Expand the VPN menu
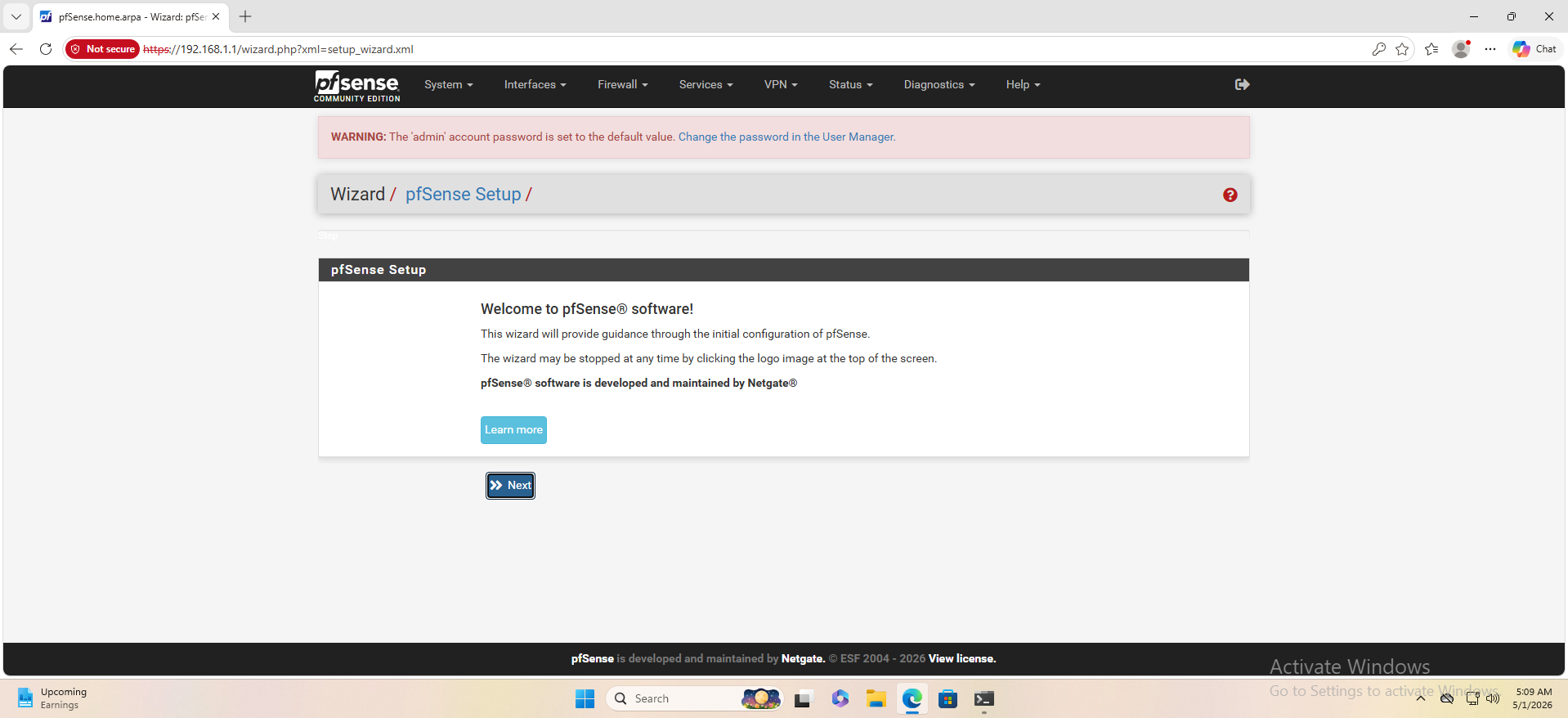The image size is (1568, 718). (781, 85)
